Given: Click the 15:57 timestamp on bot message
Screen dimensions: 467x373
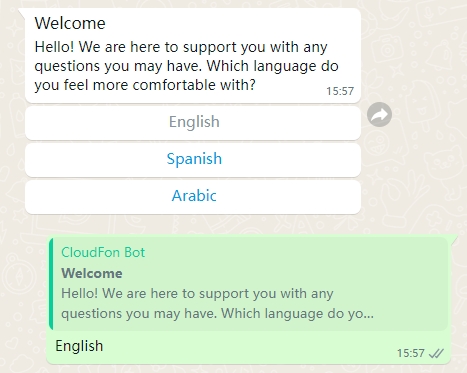Looking at the screenshot, I should pyautogui.click(x=340, y=91).
